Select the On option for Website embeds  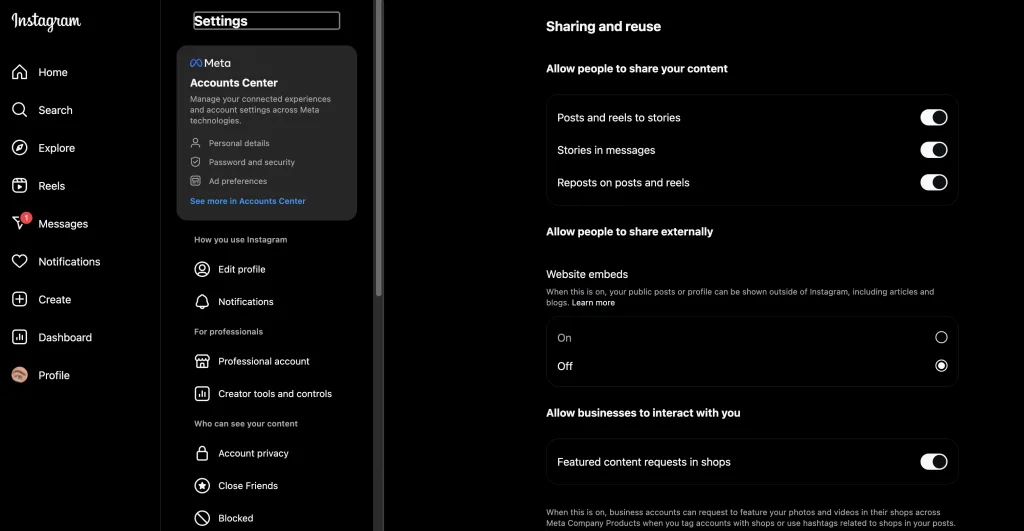pyautogui.click(x=940, y=338)
